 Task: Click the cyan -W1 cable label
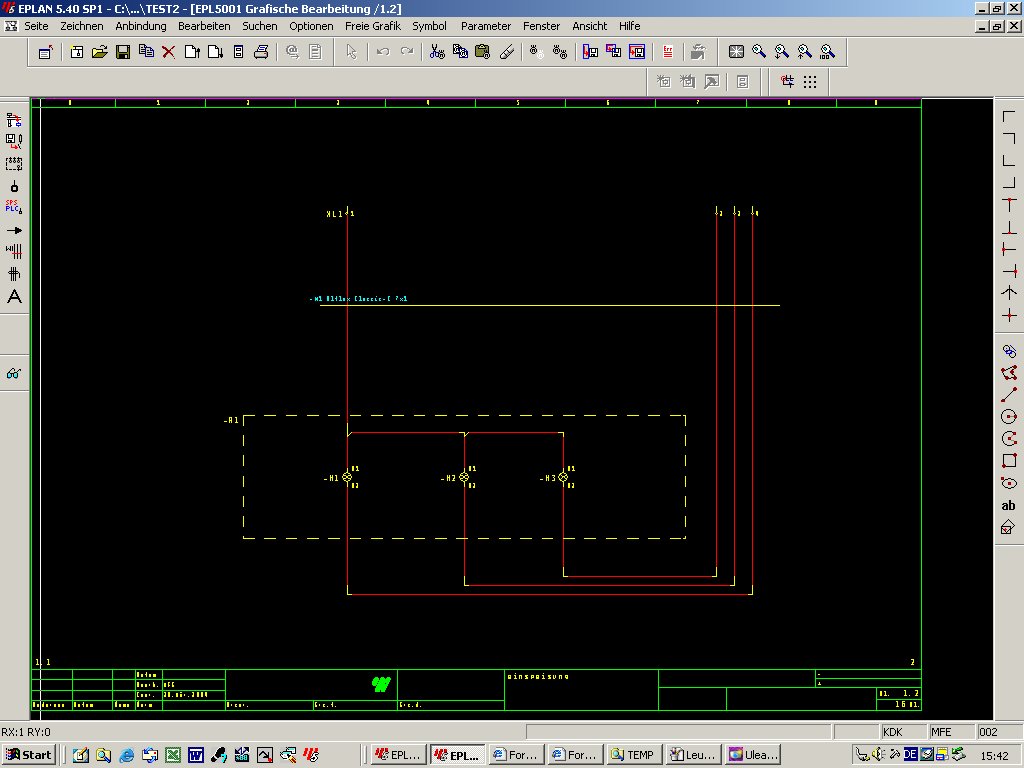(x=358, y=298)
